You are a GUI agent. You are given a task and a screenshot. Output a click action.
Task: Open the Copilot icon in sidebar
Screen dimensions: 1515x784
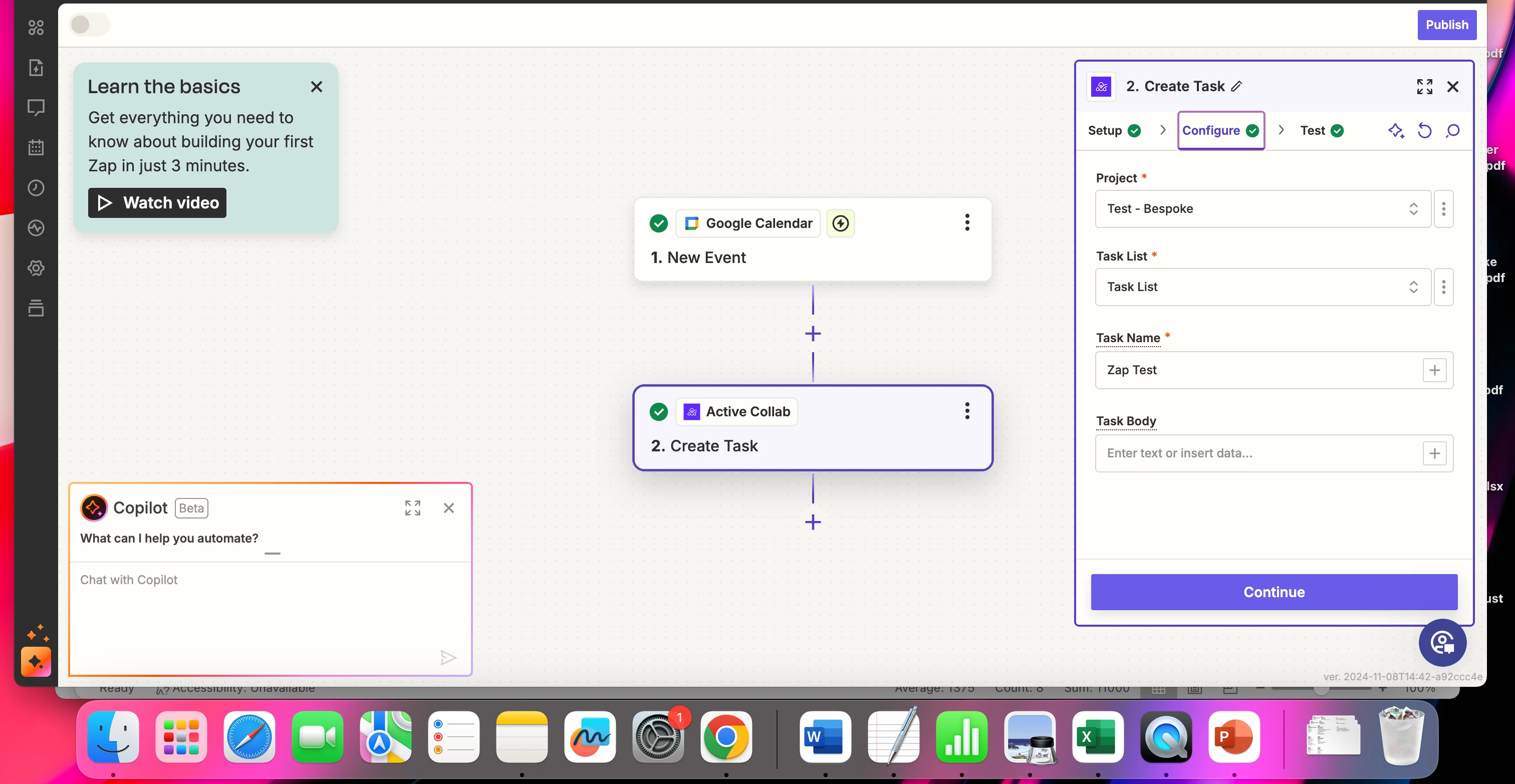click(36, 662)
